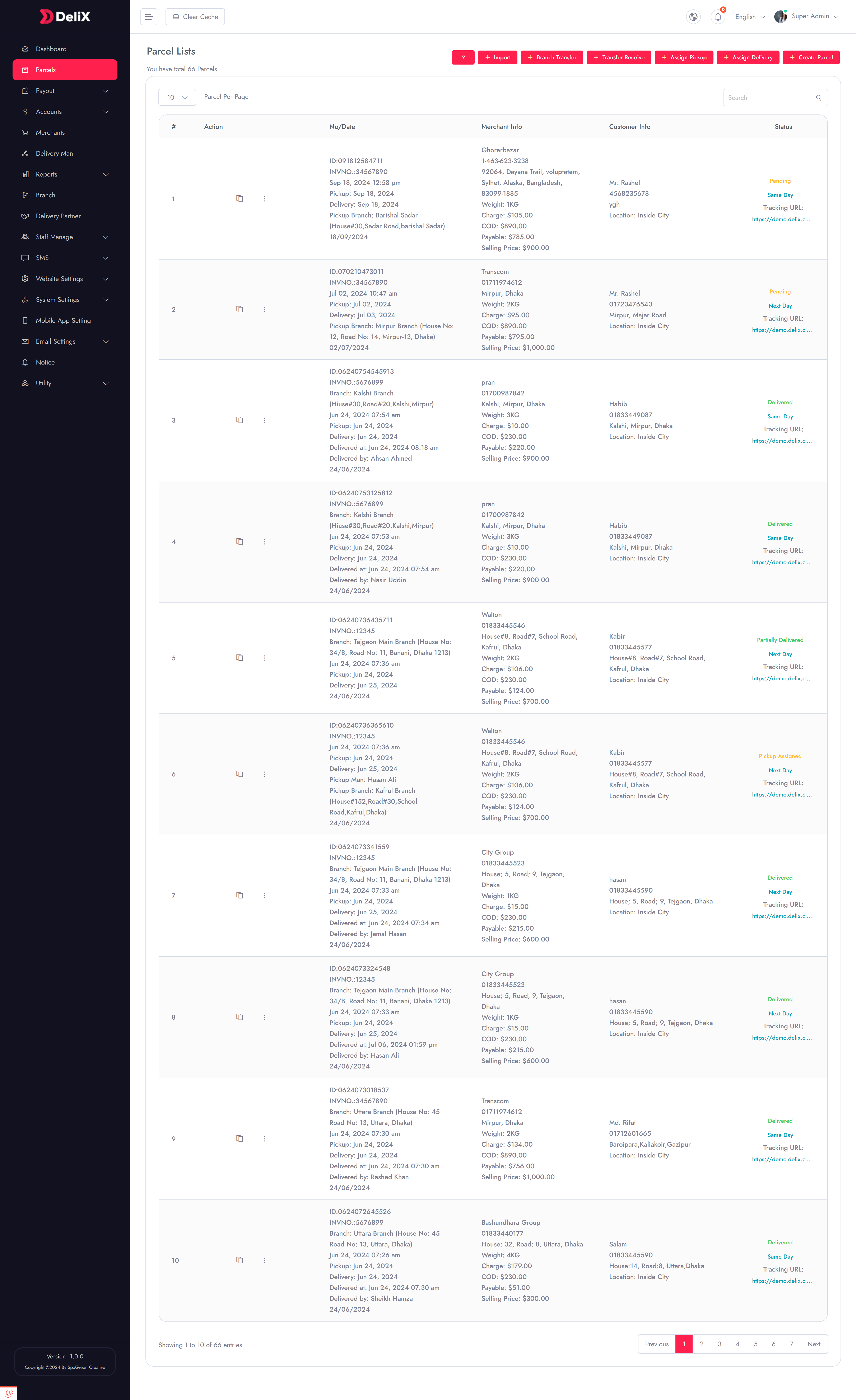Viewport: 856px width, 1400px height.
Task: Click the Create Parcel button
Action: pyautogui.click(x=811, y=57)
